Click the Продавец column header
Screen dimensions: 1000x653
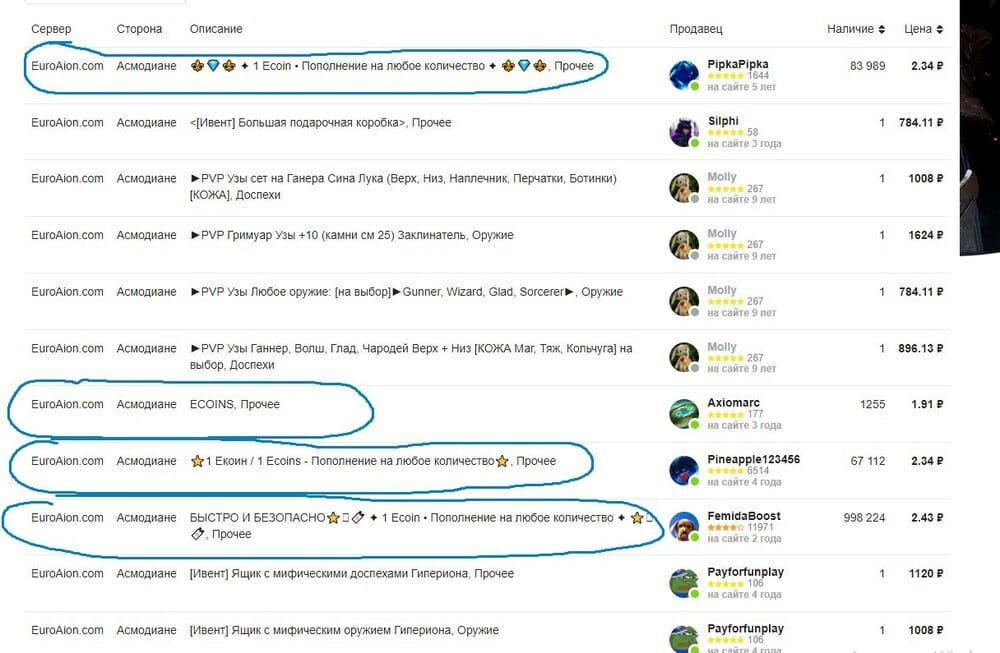pos(696,29)
